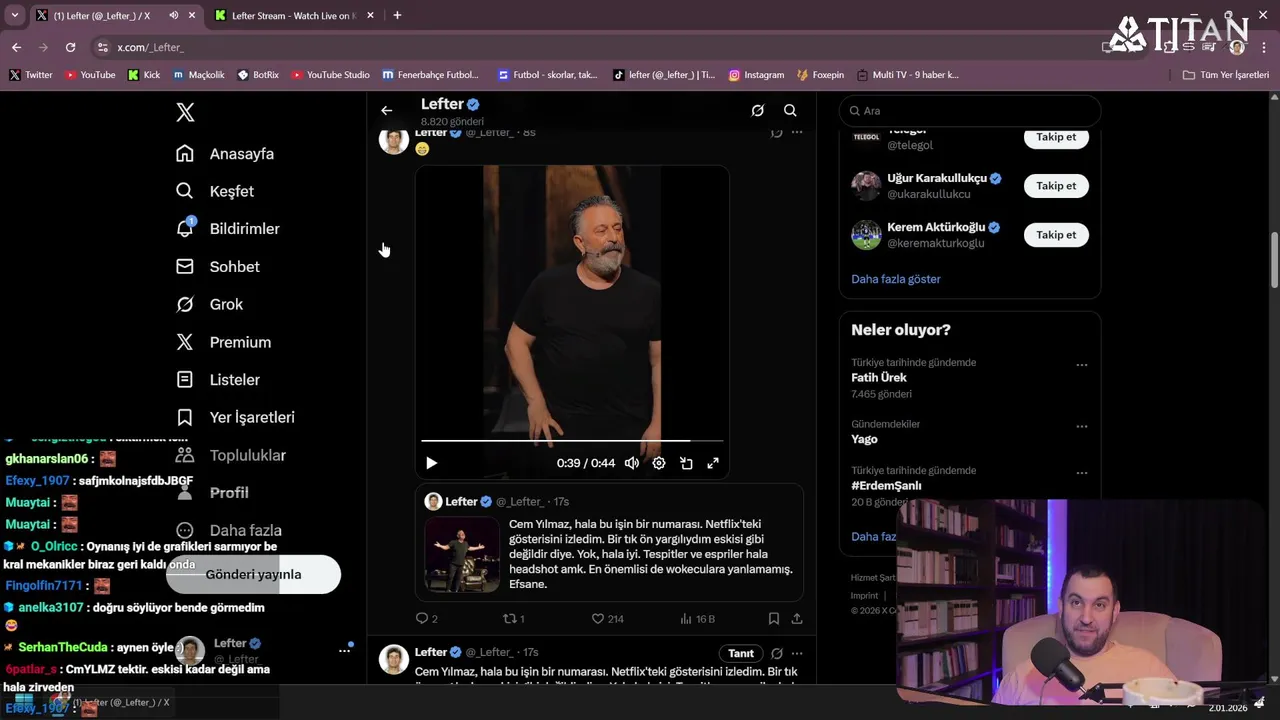Follow Uğur Karakullukçu
This screenshot has width=1280, height=720.
(1056, 186)
